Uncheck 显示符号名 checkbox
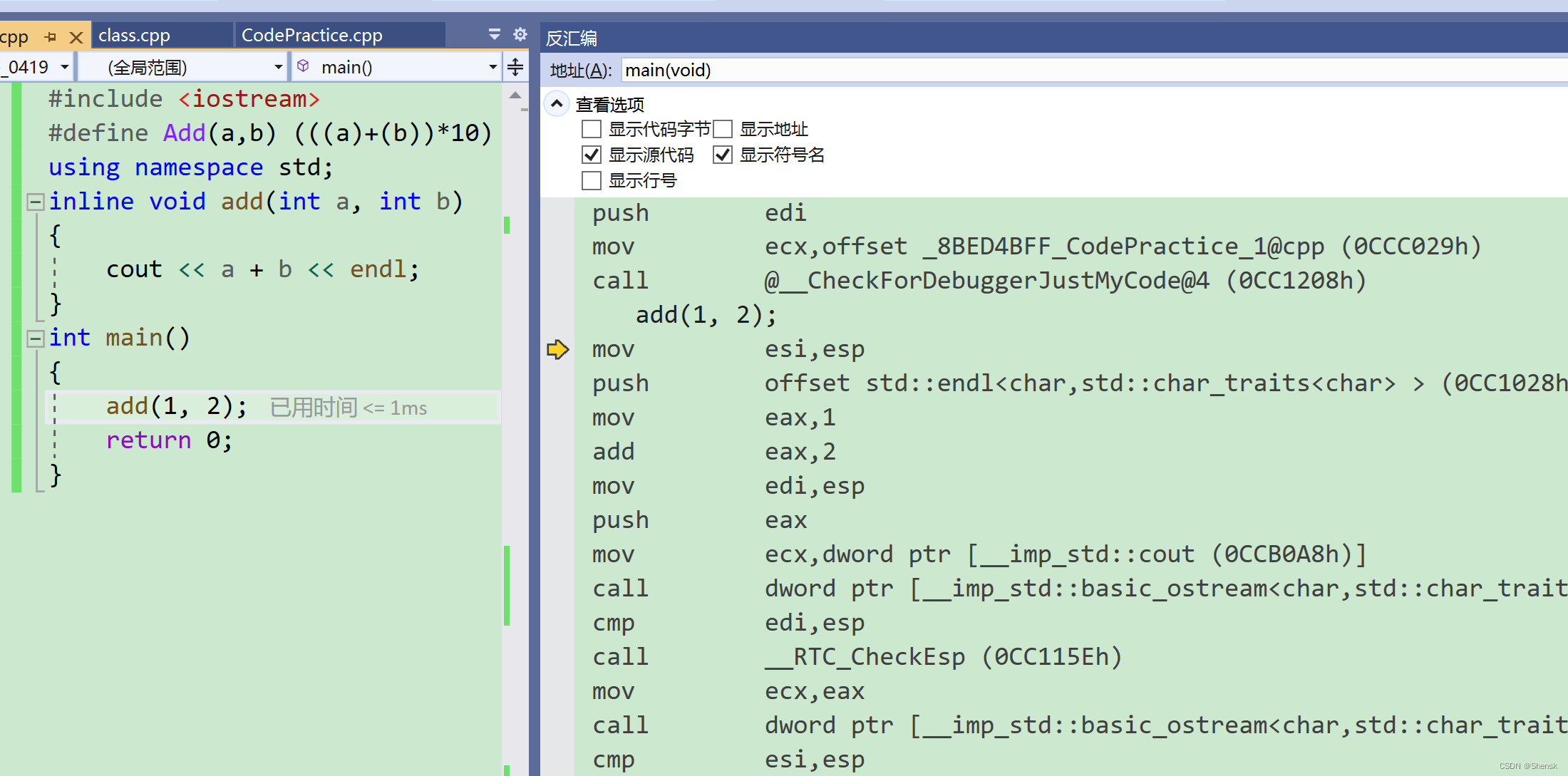This screenshot has width=1568, height=776. [x=723, y=155]
